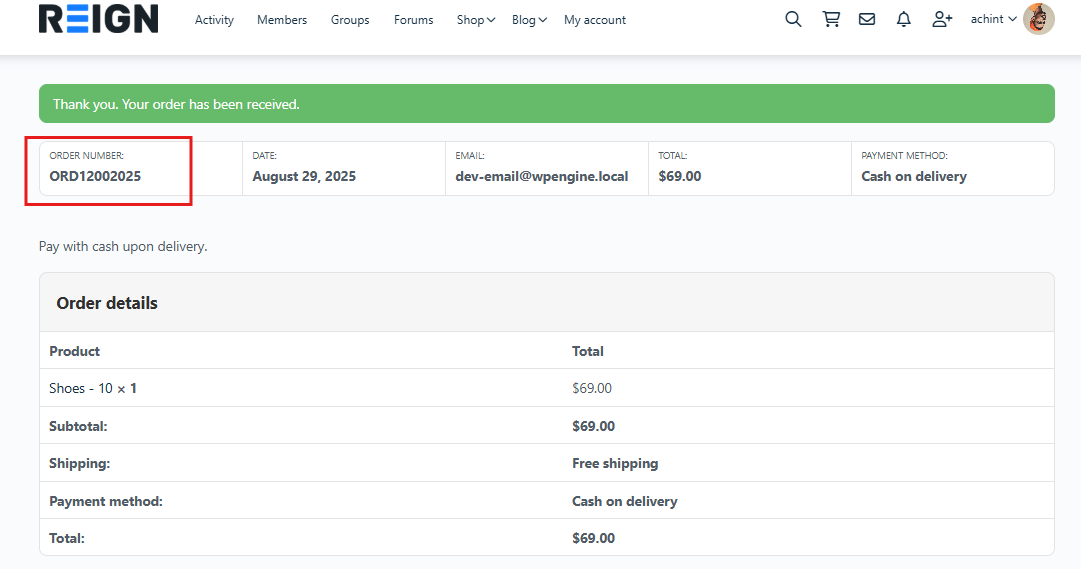Click the Shoes row price $69.00

pyautogui.click(x=592, y=388)
